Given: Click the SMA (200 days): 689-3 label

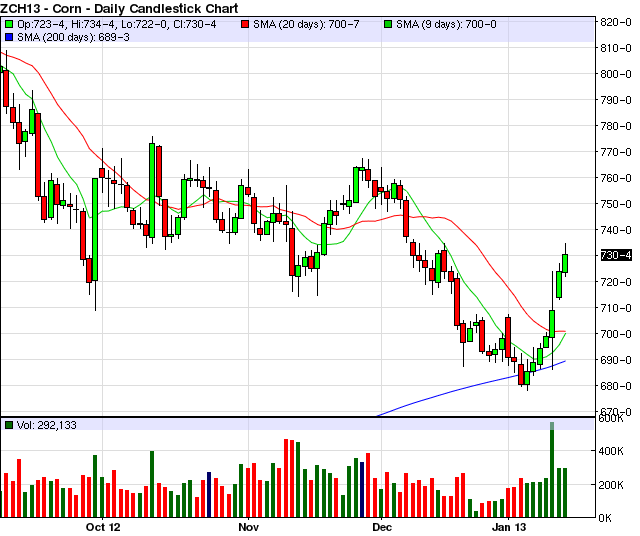Looking at the screenshot, I should (x=73, y=37).
